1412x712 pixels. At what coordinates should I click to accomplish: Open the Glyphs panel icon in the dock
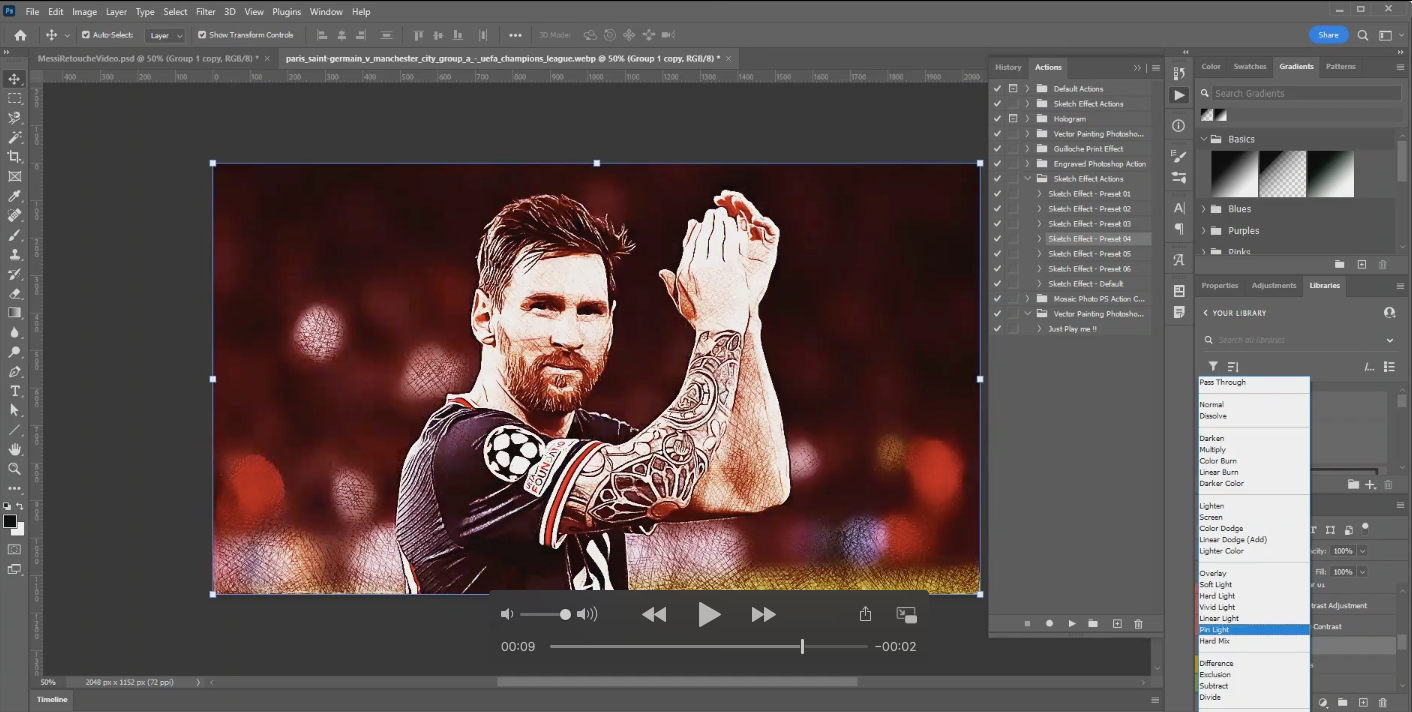tap(1179, 260)
